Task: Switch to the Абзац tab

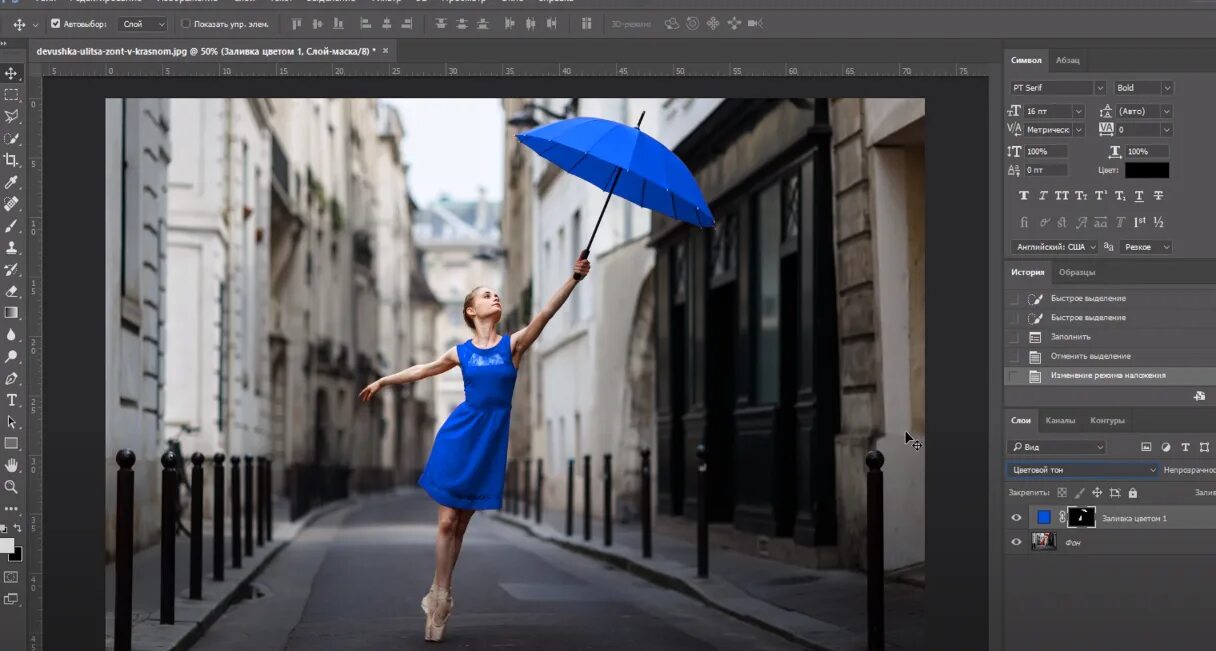Action: pos(1067,60)
